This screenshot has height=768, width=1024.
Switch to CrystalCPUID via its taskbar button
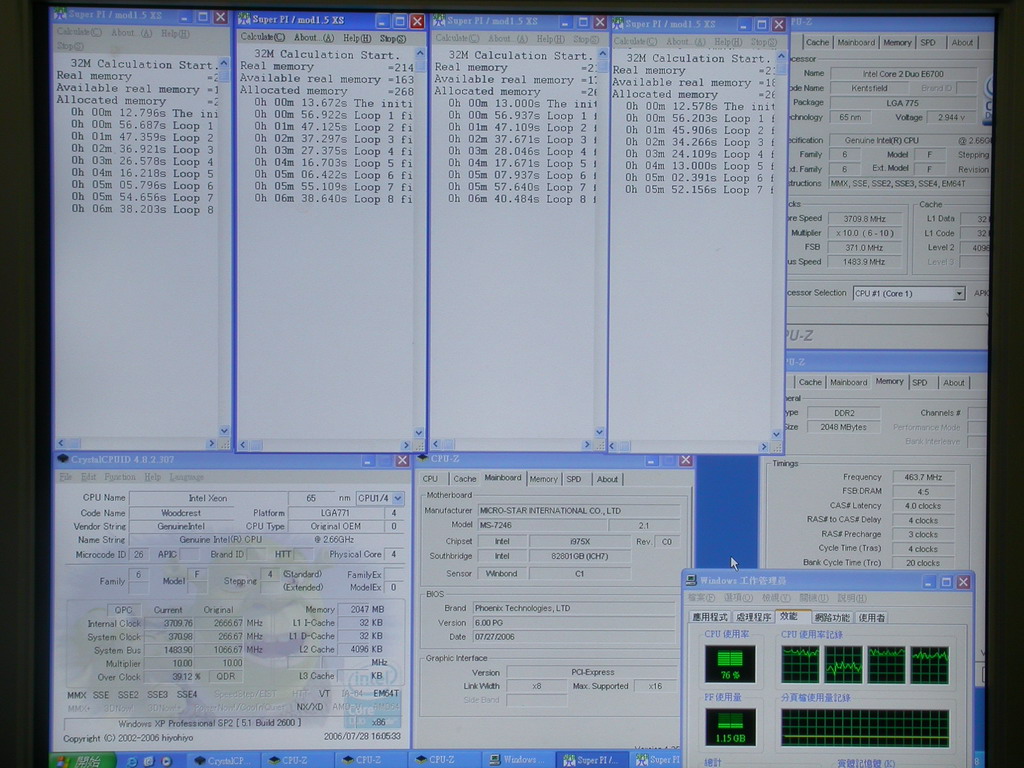coord(223,761)
